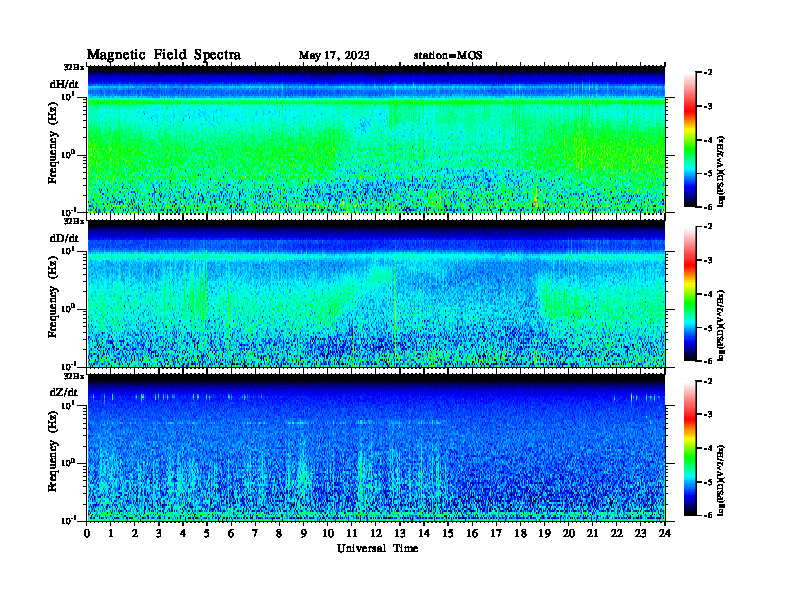This screenshot has height=612, width=792.
Task: Click hour 1 tick label on time axis
Action: coord(111,534)
